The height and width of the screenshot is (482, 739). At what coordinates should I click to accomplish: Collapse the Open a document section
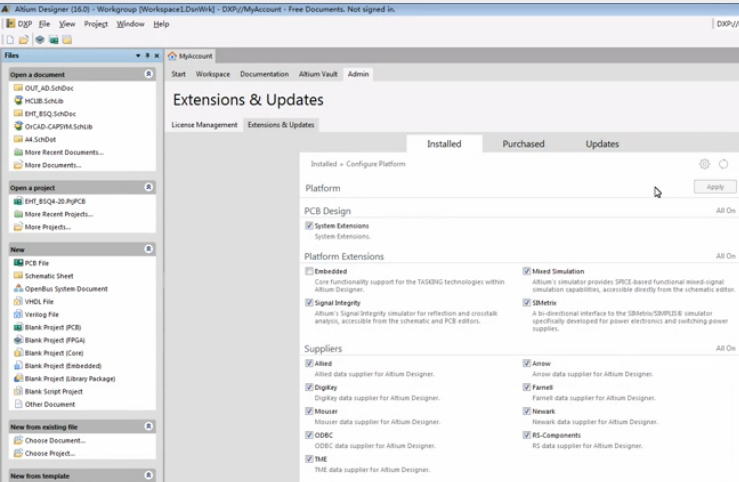(x=148, y=74)
